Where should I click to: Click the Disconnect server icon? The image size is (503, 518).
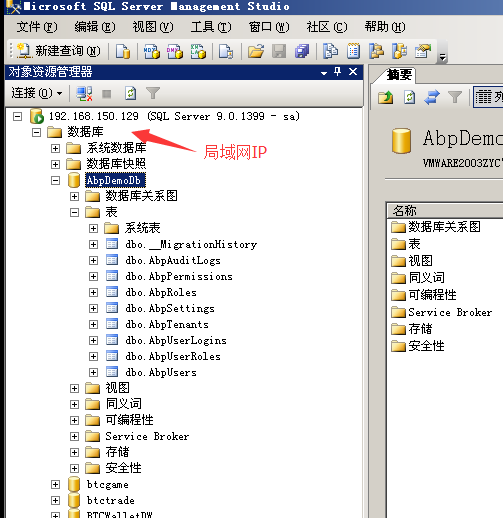tap(84, 93)
